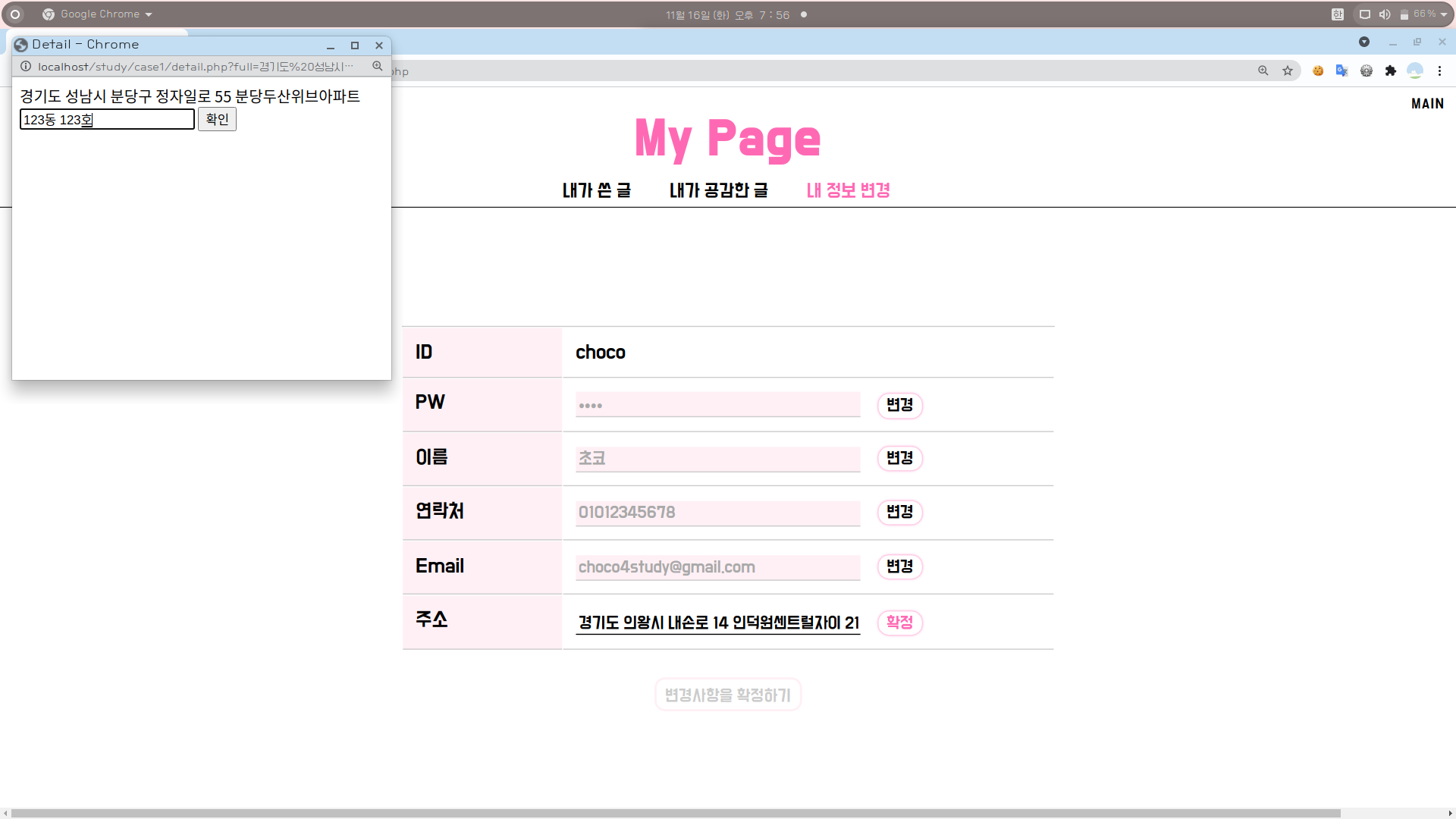Bookmark this page with star icon
This screenshot has height=819, width=1456.
pos(1288,71)
